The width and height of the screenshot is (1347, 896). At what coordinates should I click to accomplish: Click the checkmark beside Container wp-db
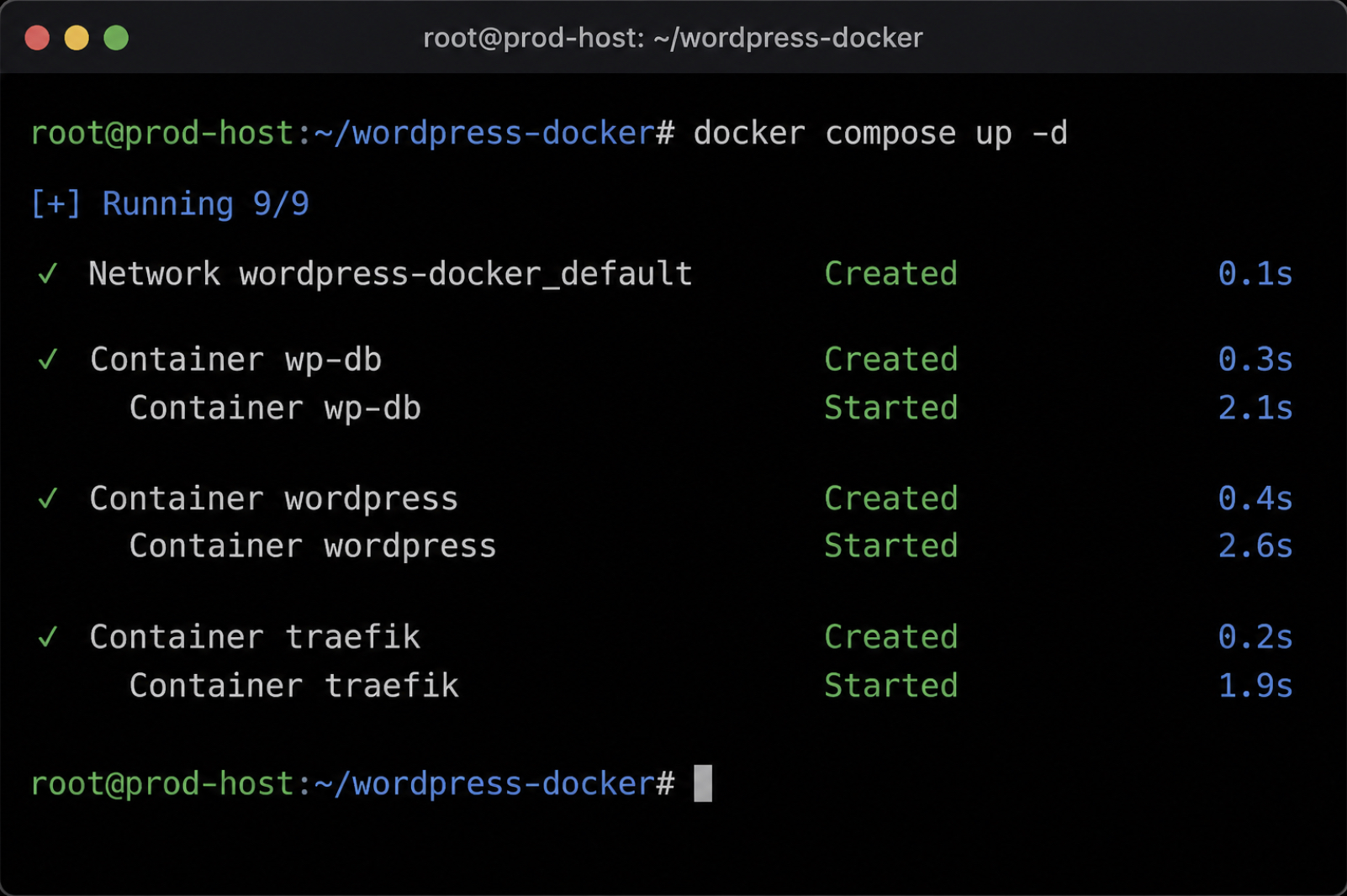click(48, 360)
